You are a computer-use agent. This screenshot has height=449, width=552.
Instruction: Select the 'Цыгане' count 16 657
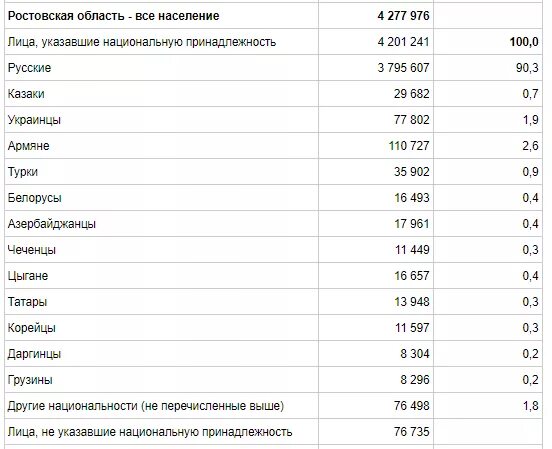[412, 276]
